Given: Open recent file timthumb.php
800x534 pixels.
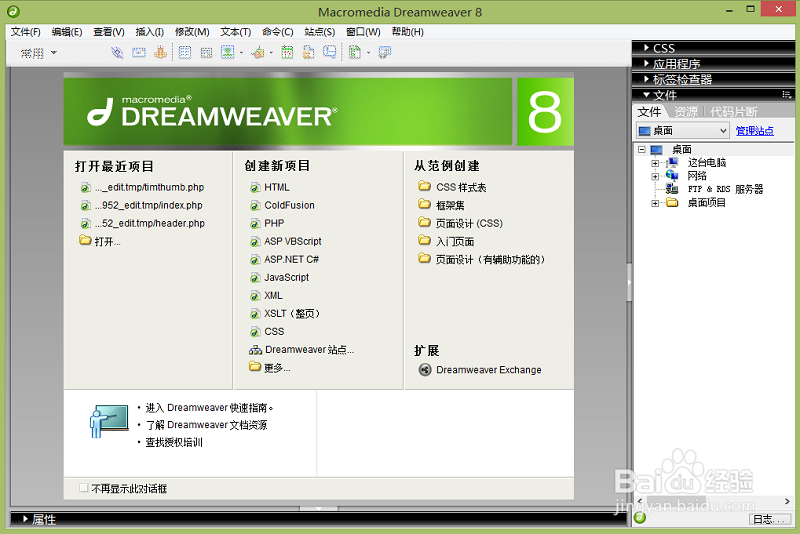Looking at the screenshot, I should click(149, 187).
